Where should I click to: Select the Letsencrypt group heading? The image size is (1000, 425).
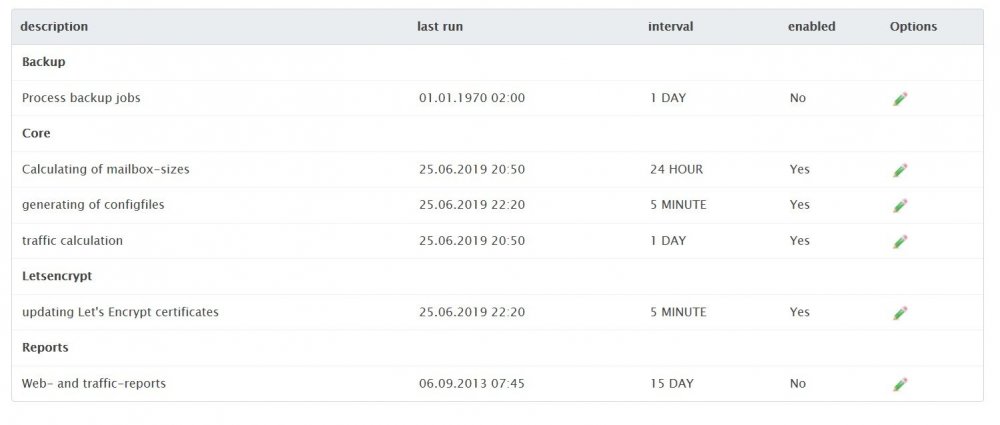tap(57, 275)
